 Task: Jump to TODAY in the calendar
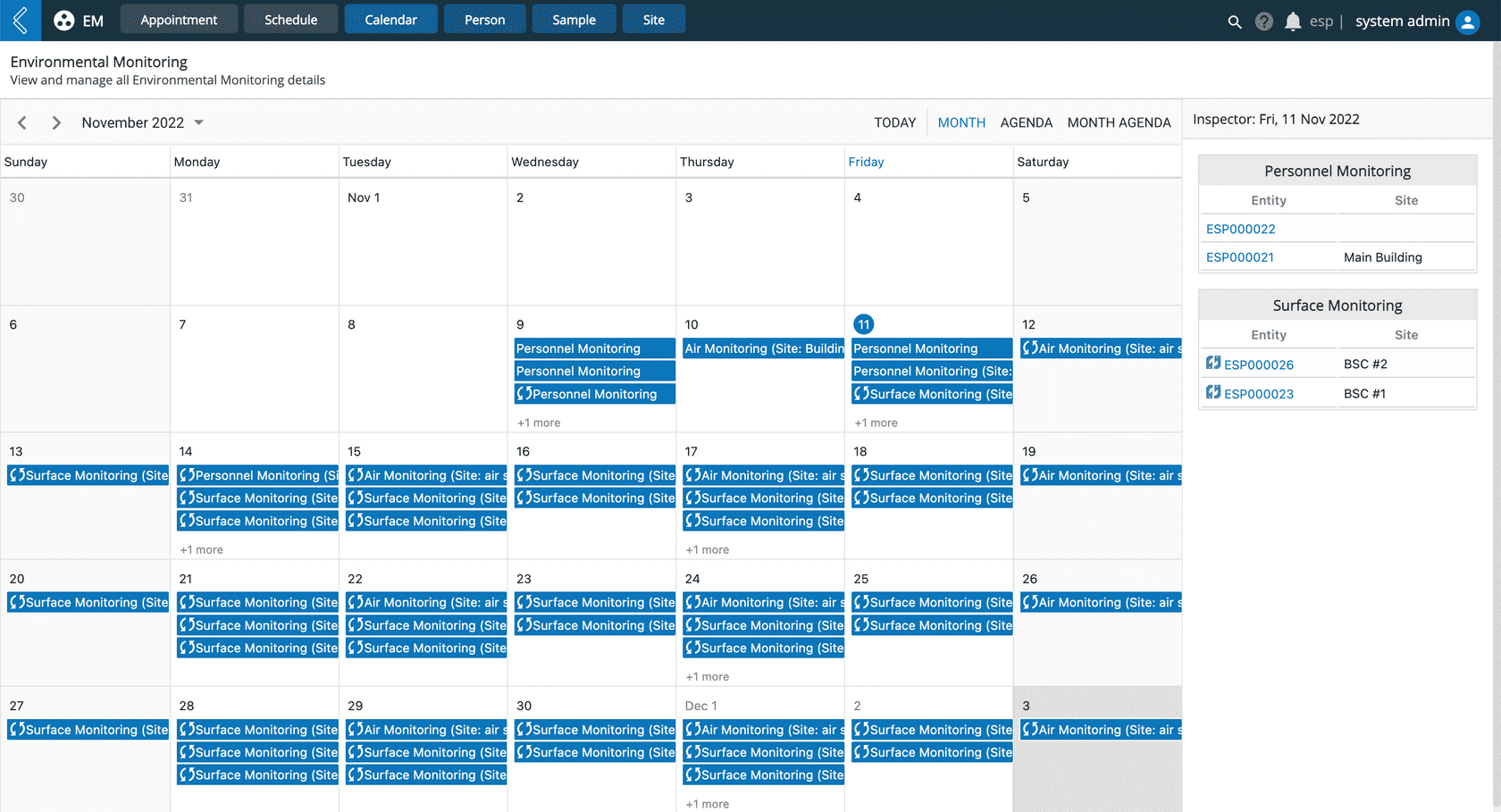point(895,122)
